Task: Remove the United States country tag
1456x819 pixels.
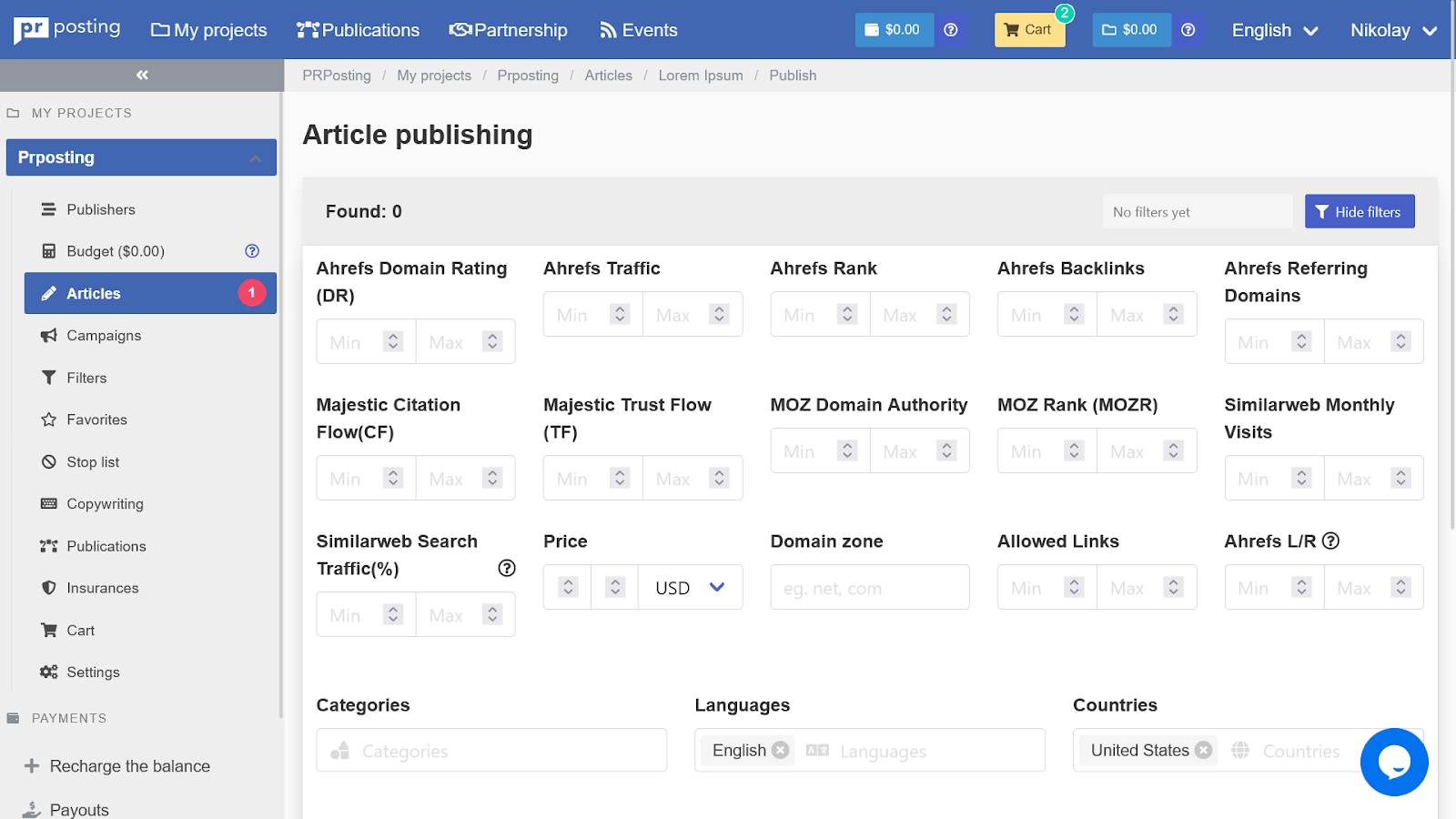Action: coord(1203,750)
